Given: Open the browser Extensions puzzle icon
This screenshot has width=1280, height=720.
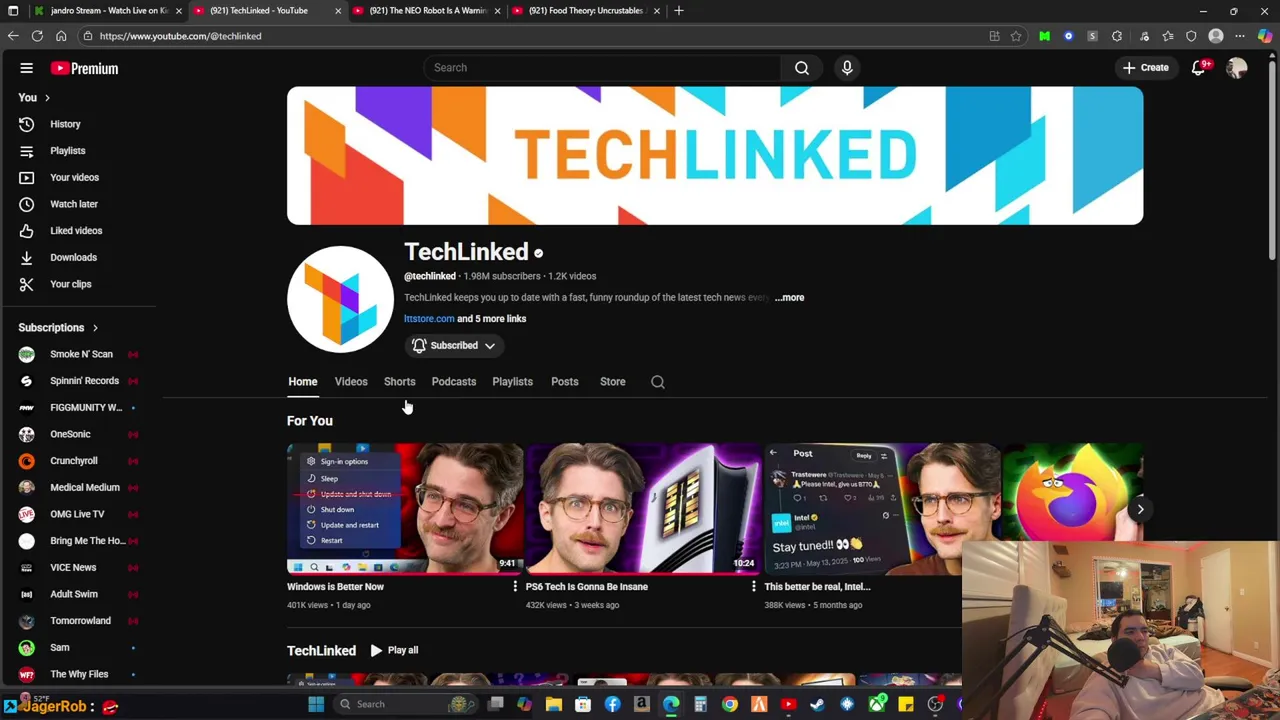Looking at the screenshot, I should (1117, 36).
